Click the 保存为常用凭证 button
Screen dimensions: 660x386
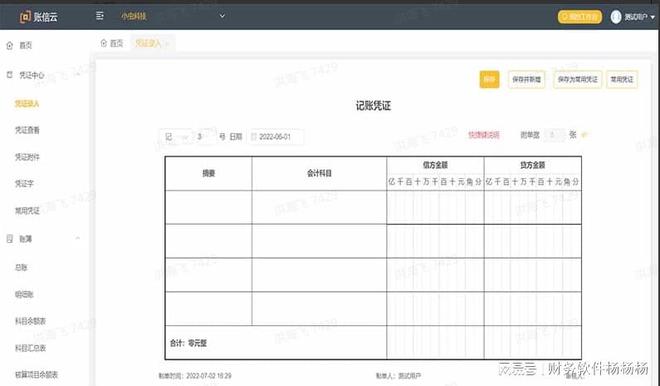578,79
